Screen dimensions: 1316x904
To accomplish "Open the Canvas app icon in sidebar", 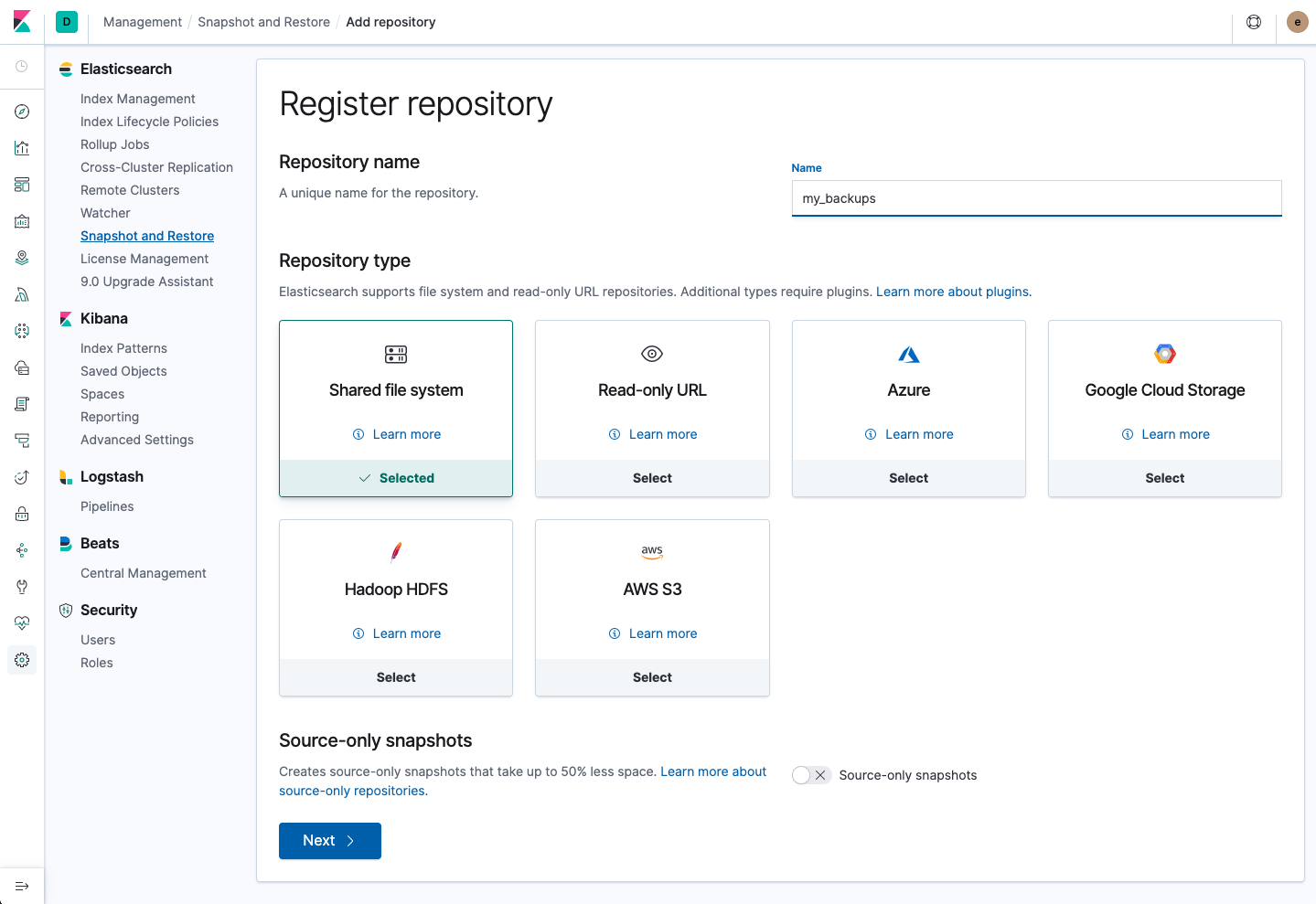I will 22,220.
